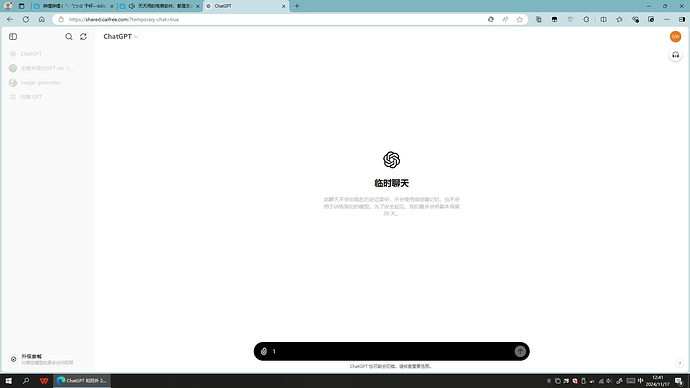Screen dimensions: 690x388
Task: Open WPS Office from the taskbar
Action: coord(44,381)
